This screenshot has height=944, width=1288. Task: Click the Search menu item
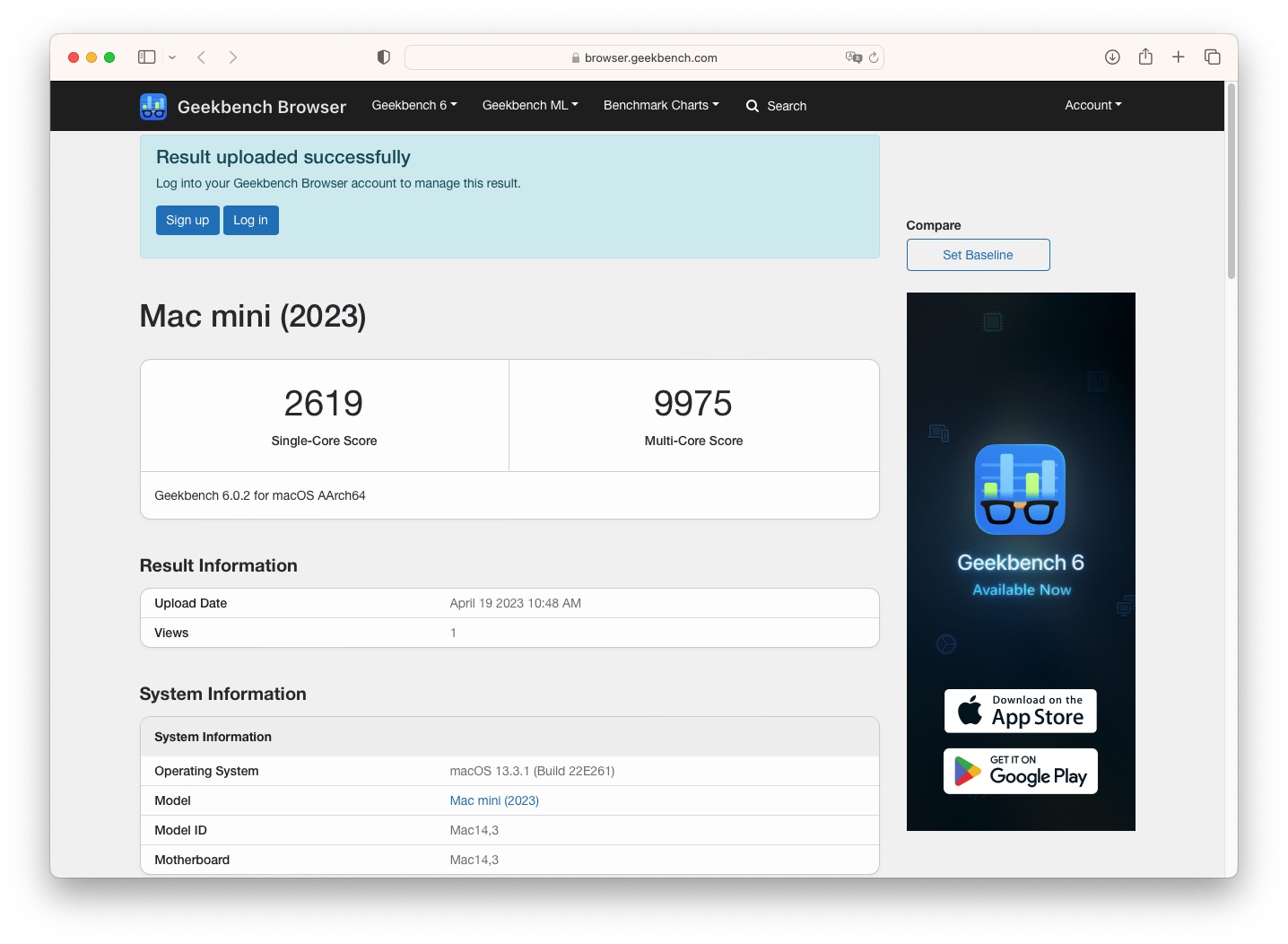point(777,106)
